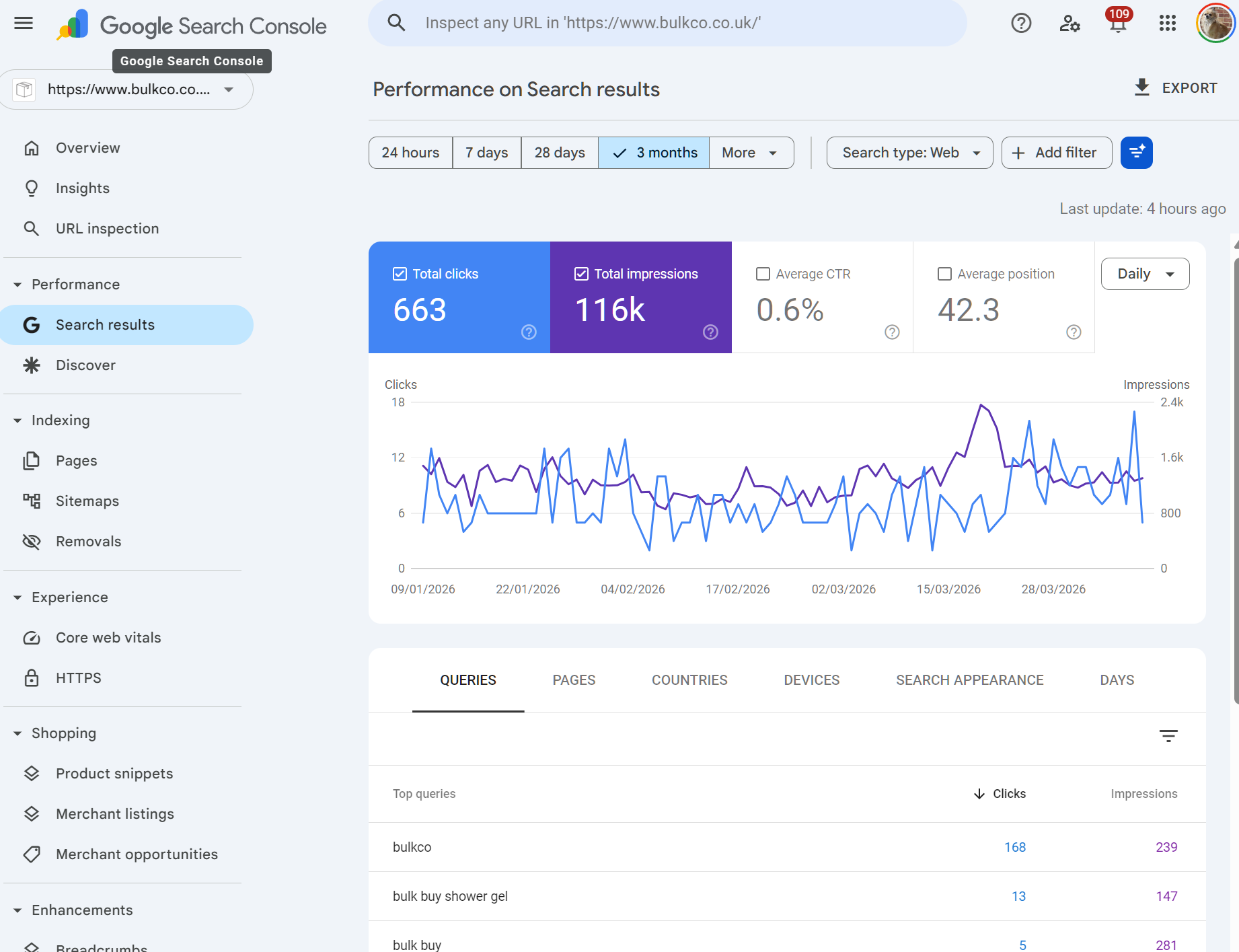Click the Export button
The height and width of the screenshot is (952, 1239).
pyautogui.click(x=1176, y=88)
